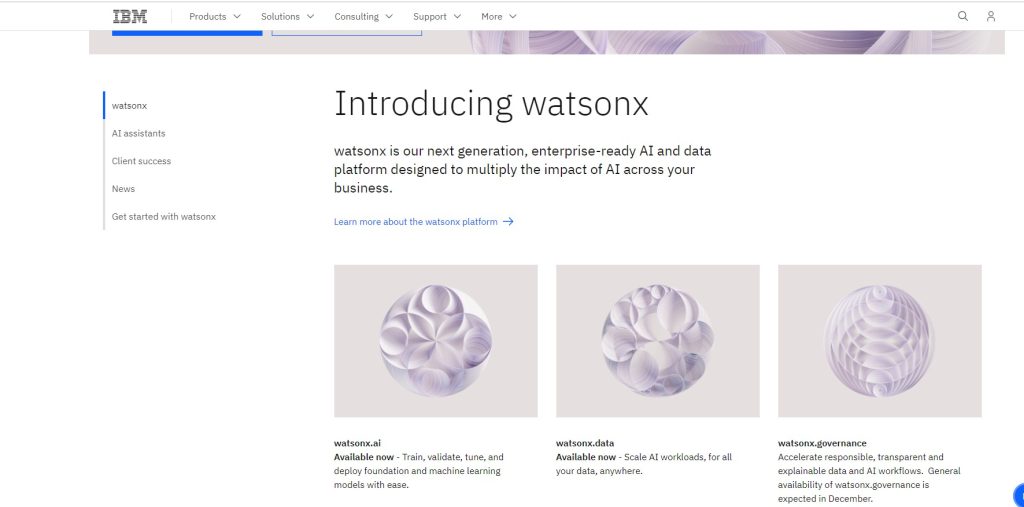1024x507 pixels.
Task: Select News in the side navigation
Action: pos(123,189)
